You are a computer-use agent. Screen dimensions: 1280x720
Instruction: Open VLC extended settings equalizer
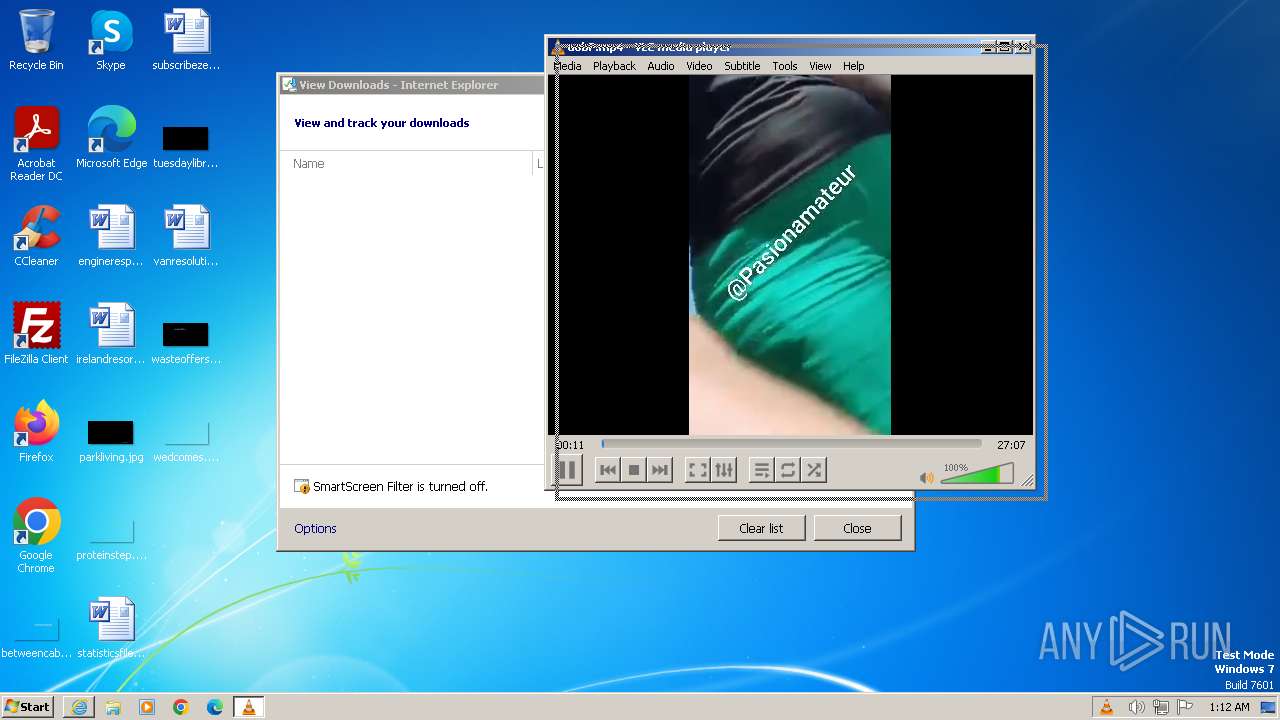tap(724, 470)
